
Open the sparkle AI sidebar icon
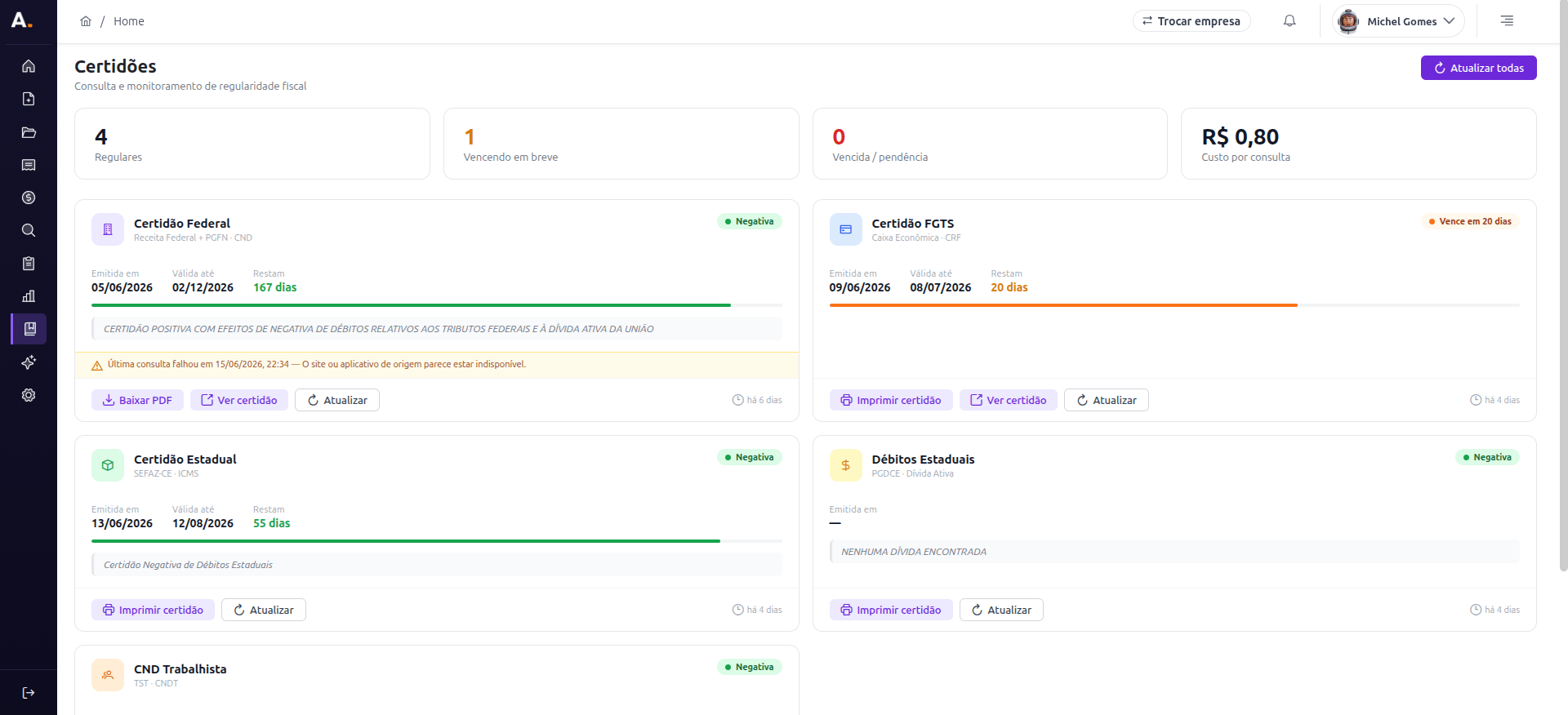(29, 362)
